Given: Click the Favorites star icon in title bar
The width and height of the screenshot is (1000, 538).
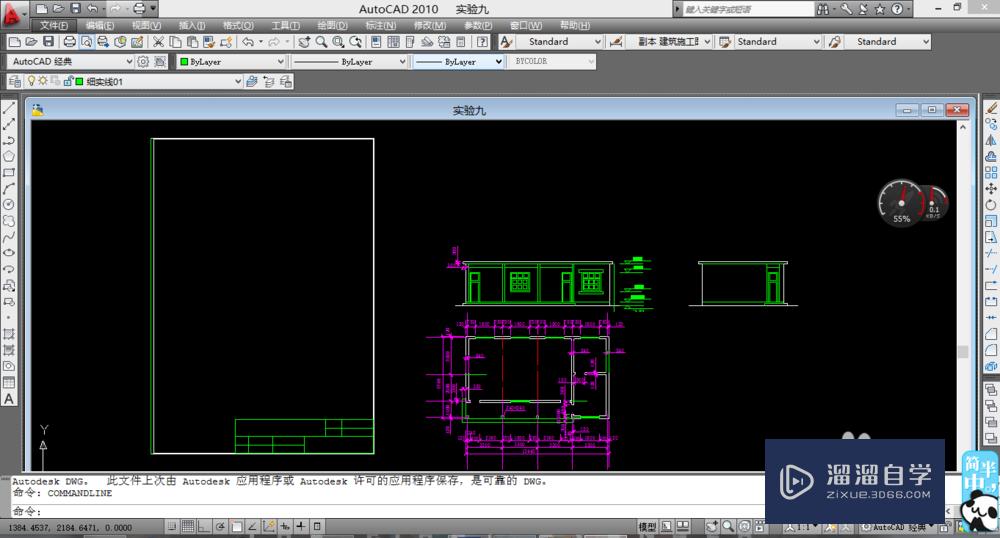Looking at the screenshot, I should [x=880, y=9].
